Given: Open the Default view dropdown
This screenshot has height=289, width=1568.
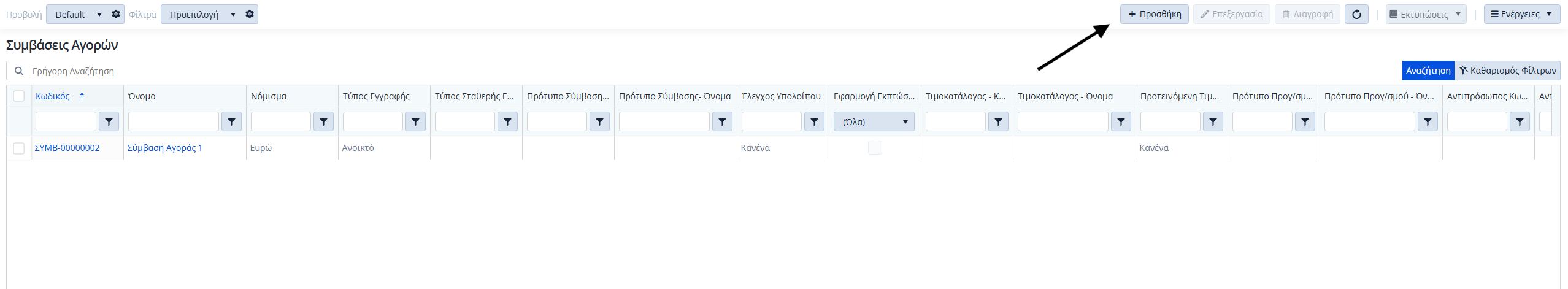Looking at the screenshot, I should pos(77,14).
